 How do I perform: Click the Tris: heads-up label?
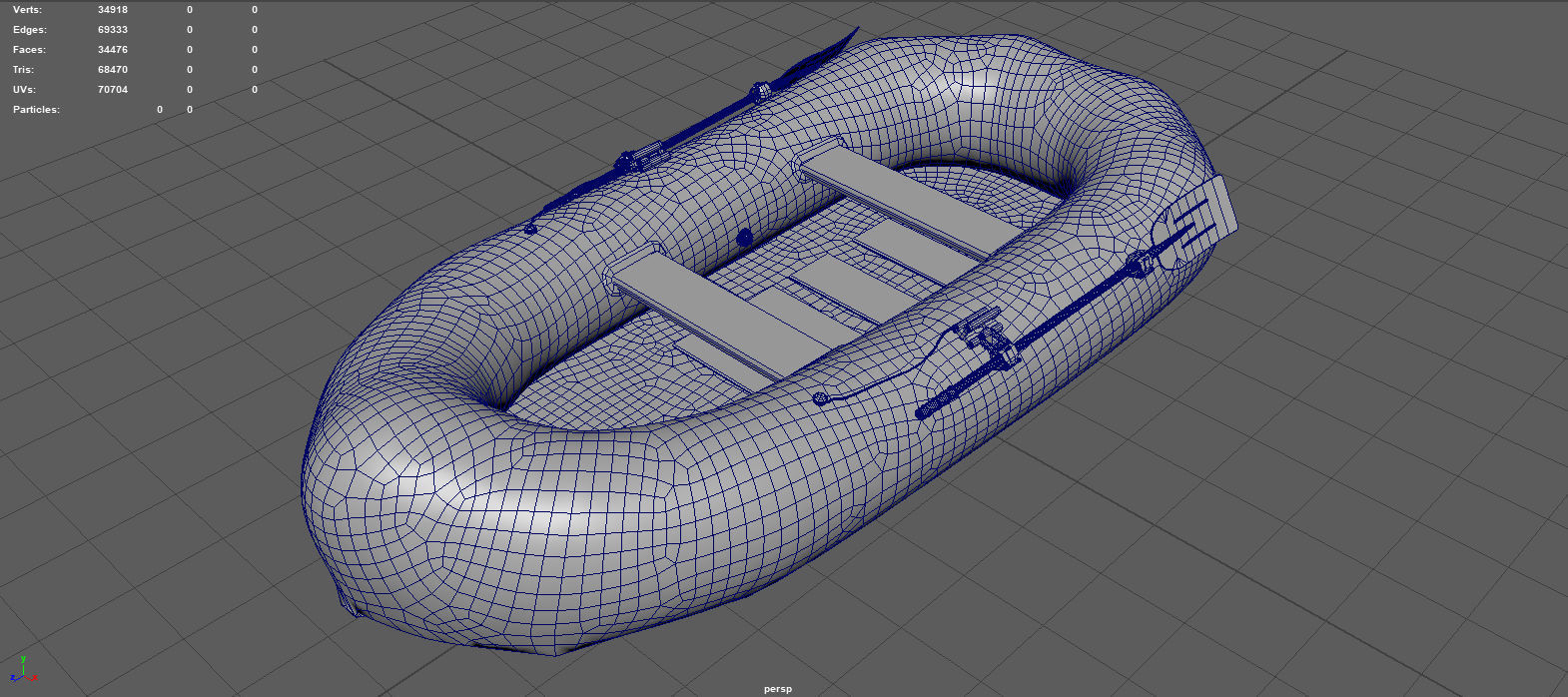click(x=24, y=70)
